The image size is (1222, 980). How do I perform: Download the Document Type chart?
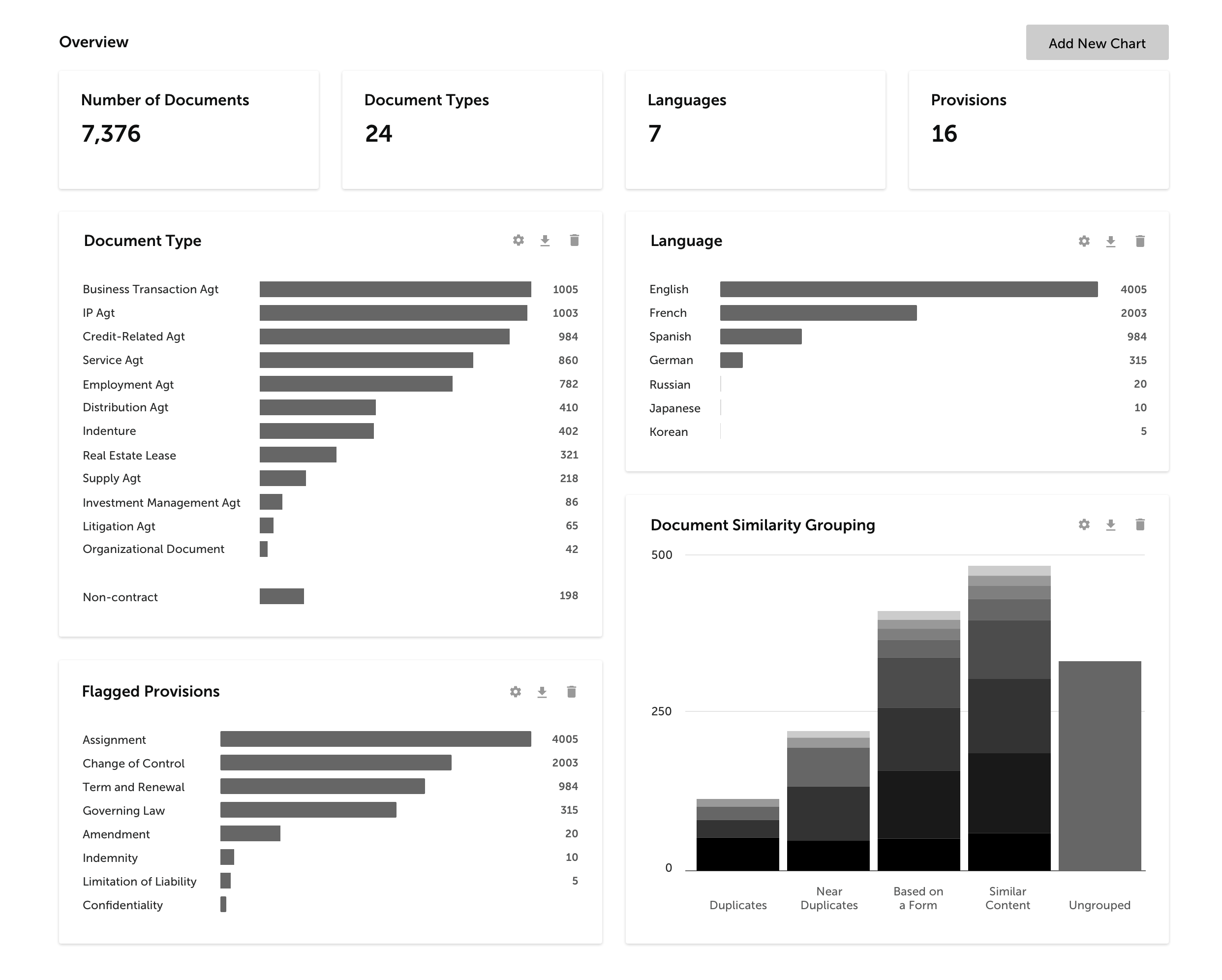click(x=545, y=240)
